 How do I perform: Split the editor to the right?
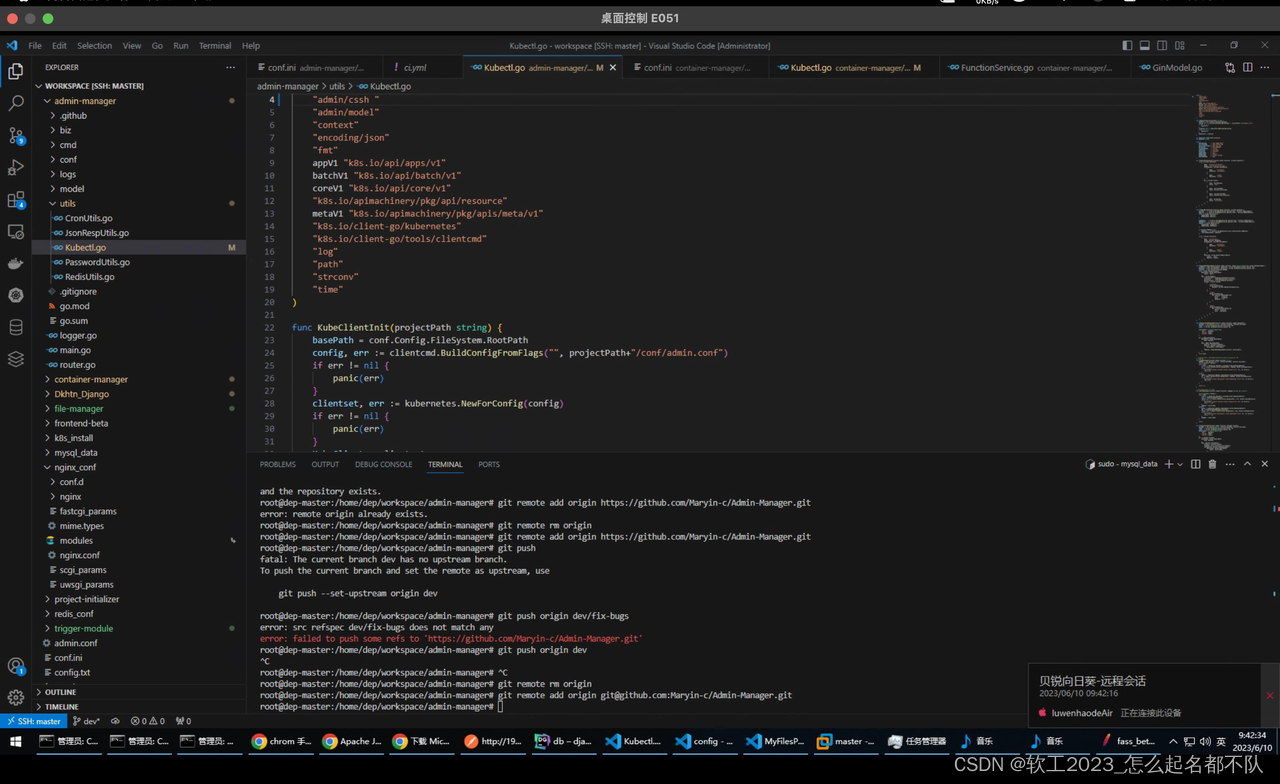point(1248,68)
